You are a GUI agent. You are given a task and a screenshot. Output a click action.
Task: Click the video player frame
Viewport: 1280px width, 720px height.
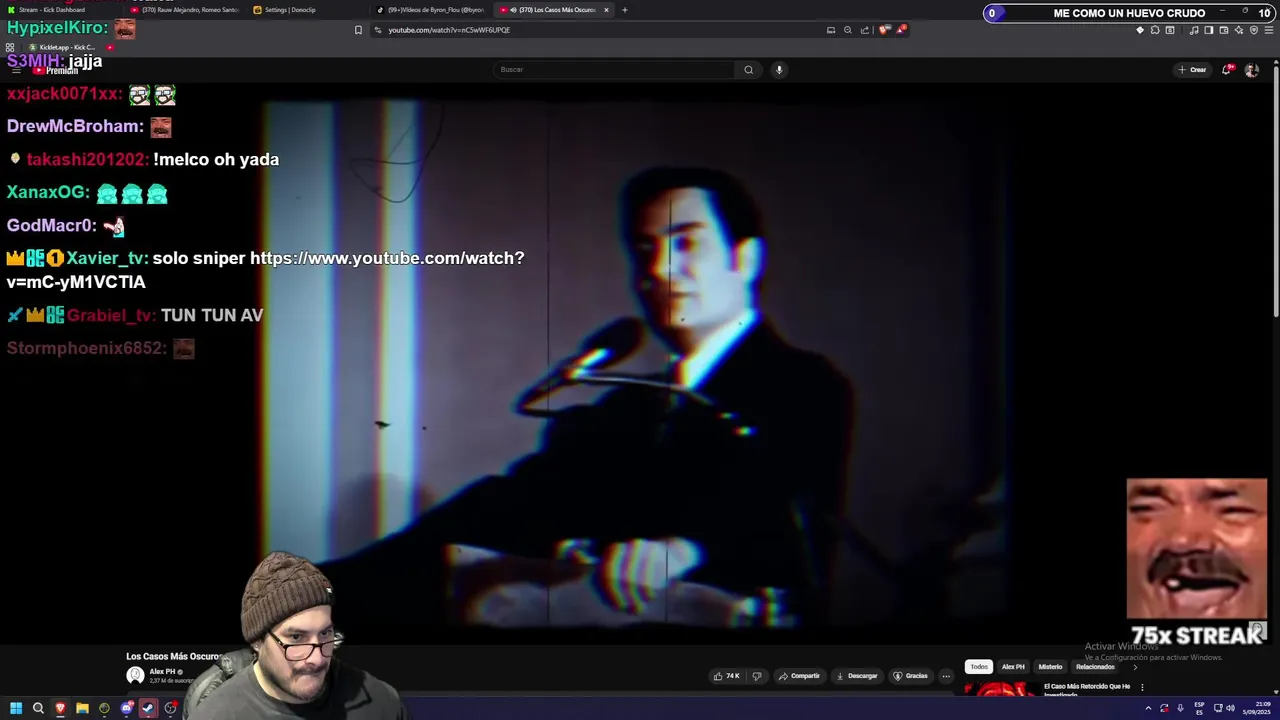click(x=640, y=365)
